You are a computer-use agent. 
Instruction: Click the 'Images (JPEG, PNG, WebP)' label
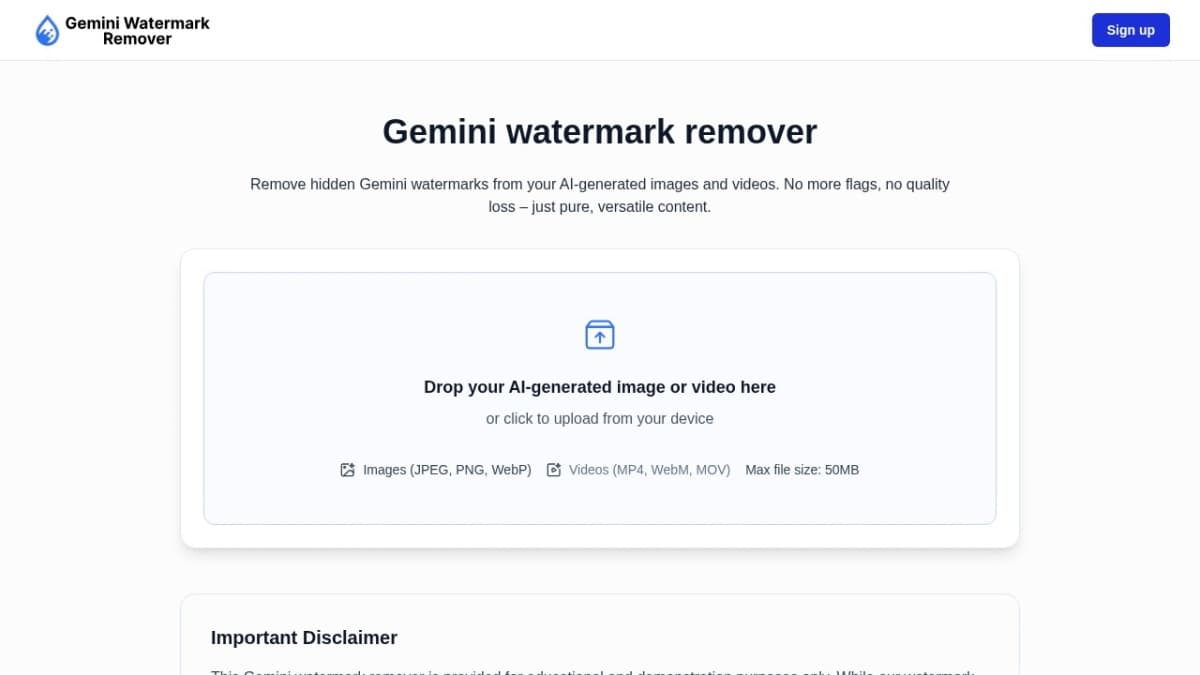447,469
